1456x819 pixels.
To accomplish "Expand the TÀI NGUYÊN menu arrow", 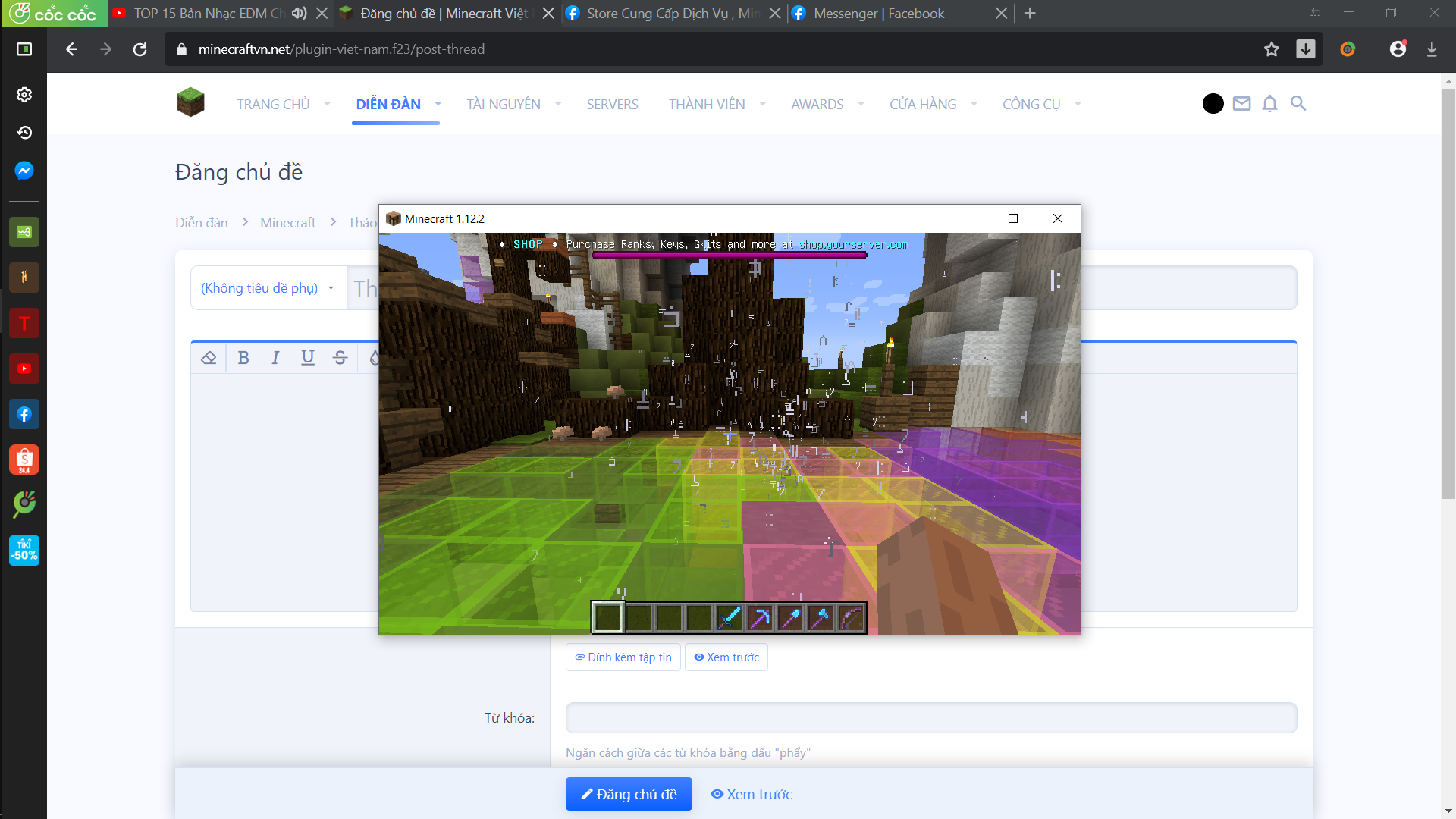I will [x=558, y=105].
